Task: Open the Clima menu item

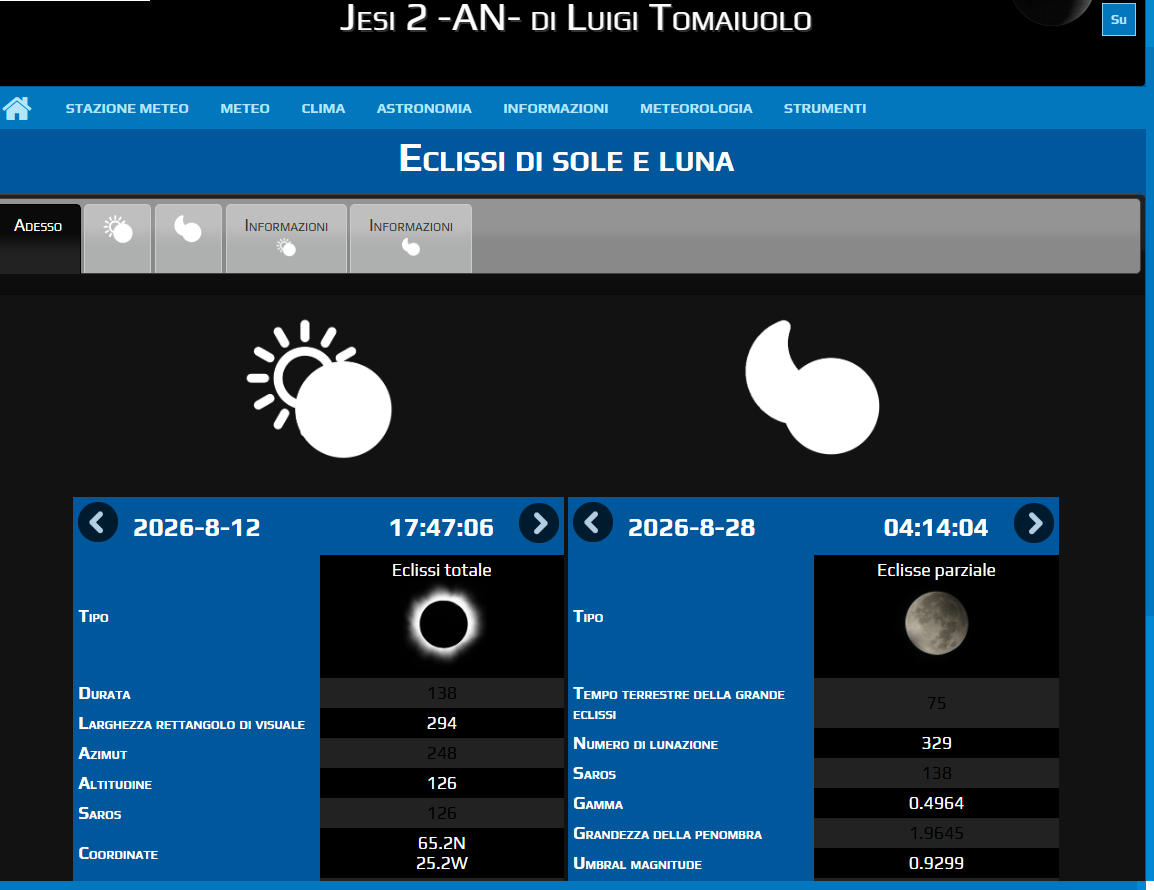Action: point(323,108)
